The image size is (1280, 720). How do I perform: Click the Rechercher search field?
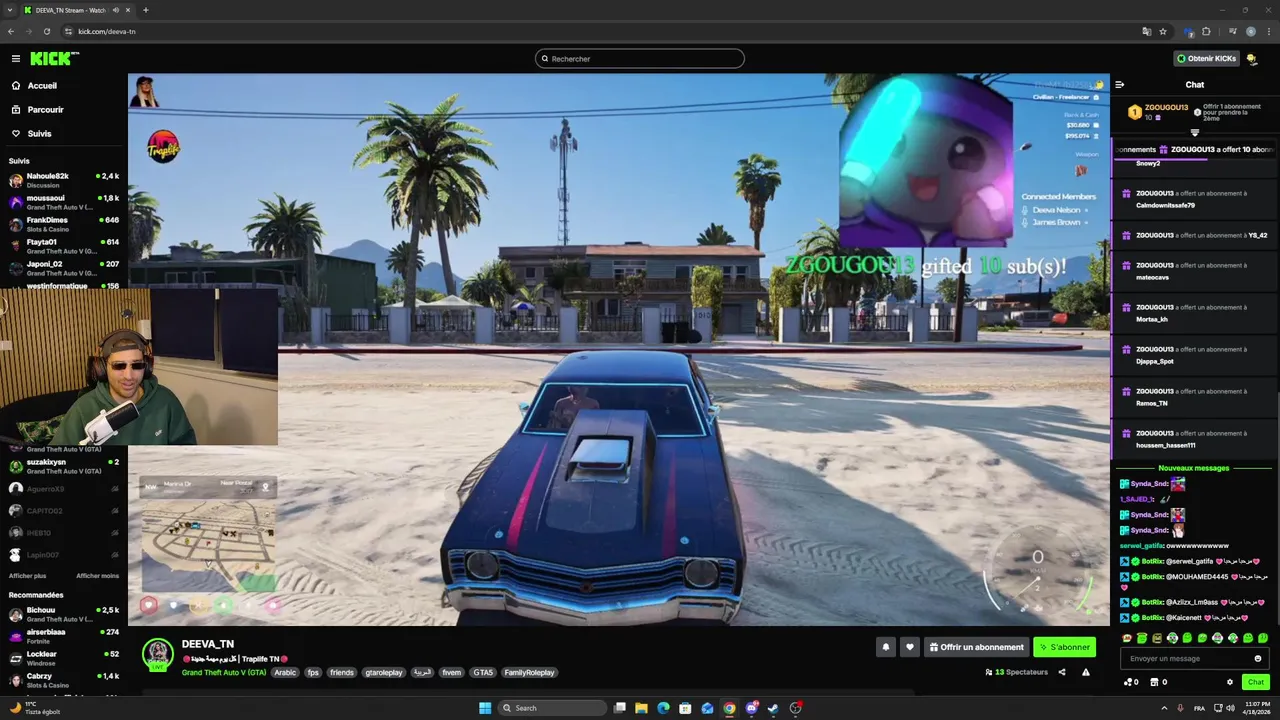(640, 59)
